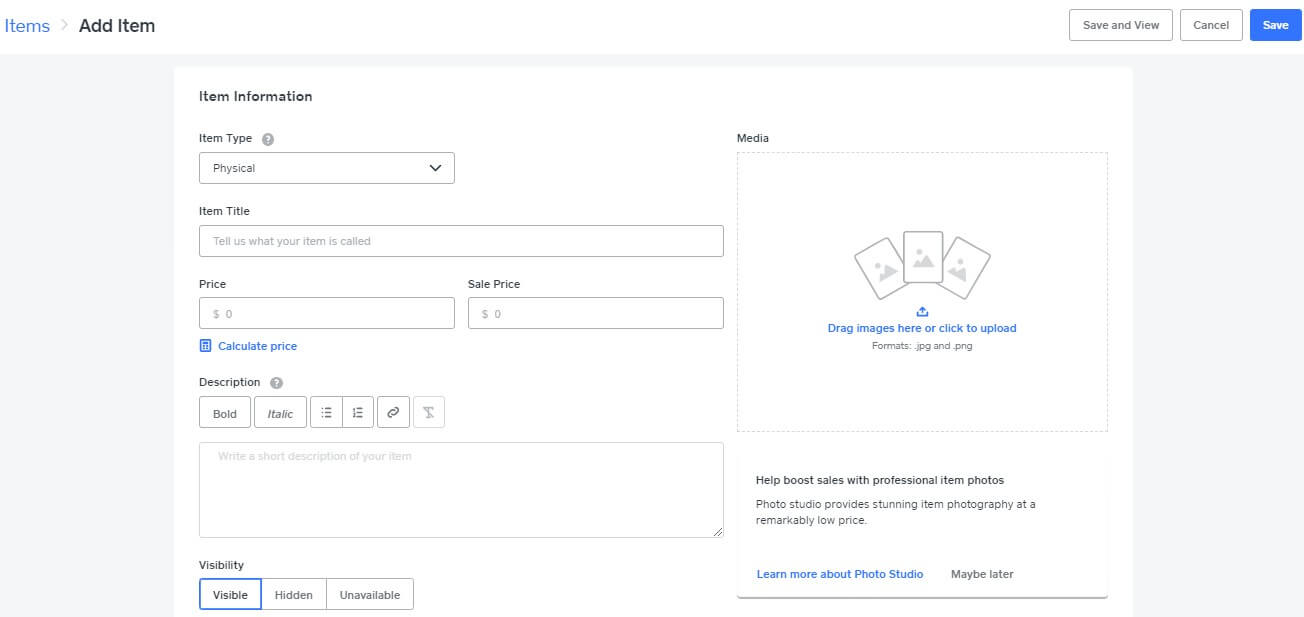Set item visibility to Hidden
1304x617 pixels.
(x=293, y=594)
